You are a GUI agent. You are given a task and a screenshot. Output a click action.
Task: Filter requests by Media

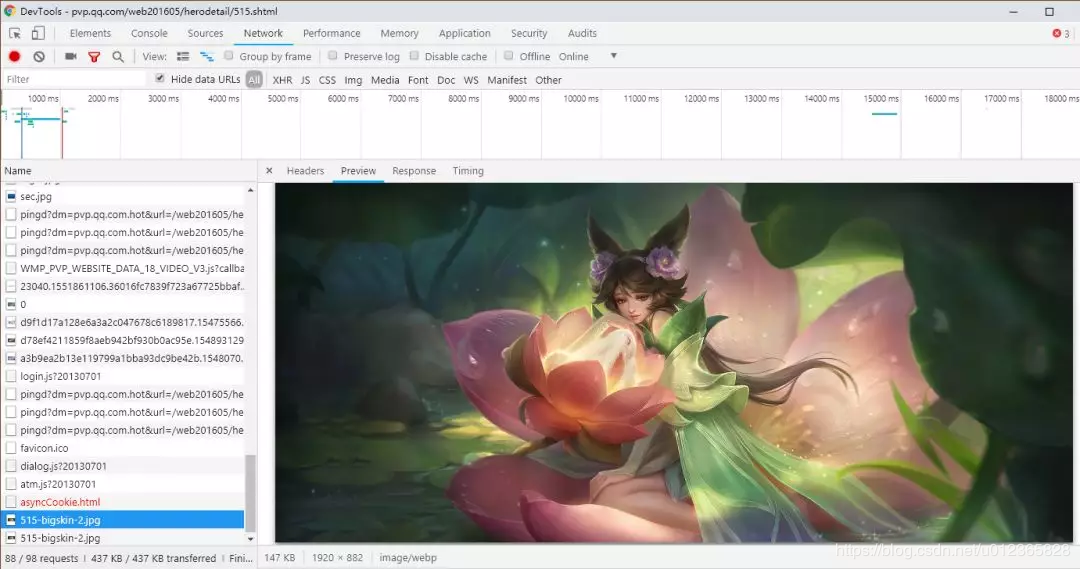point(385,80)
